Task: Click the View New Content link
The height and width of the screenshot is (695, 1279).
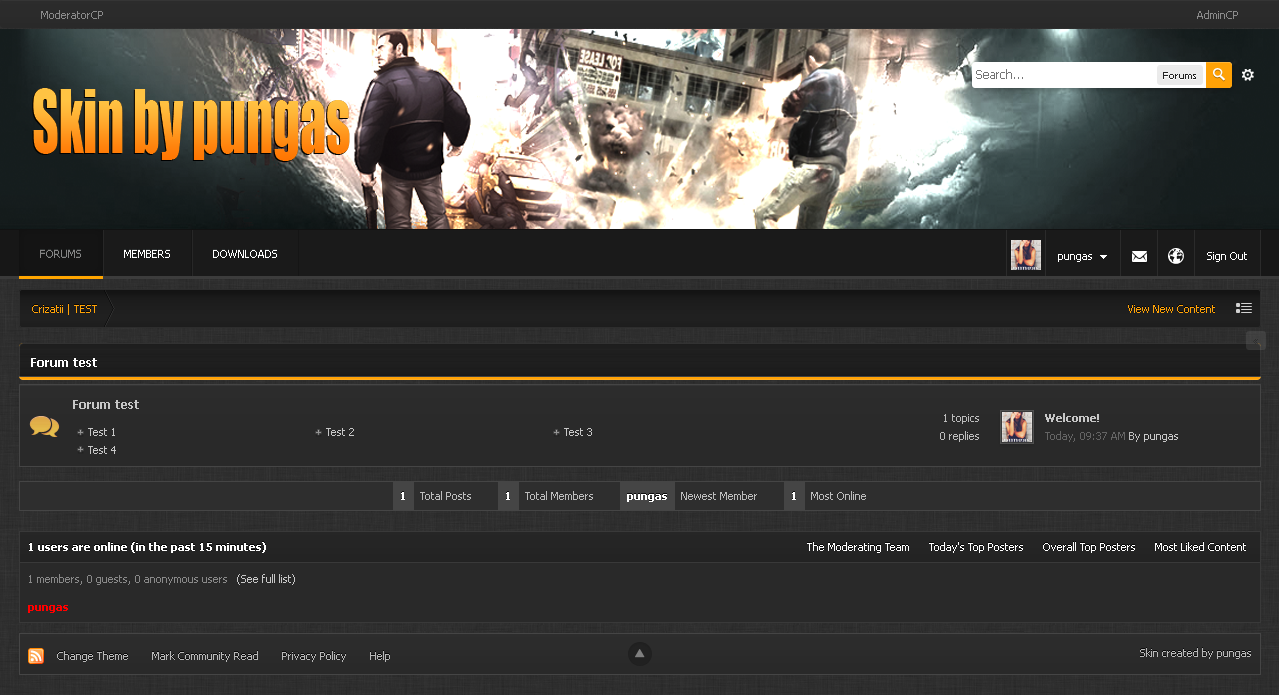Action: tap(1171, 309)
